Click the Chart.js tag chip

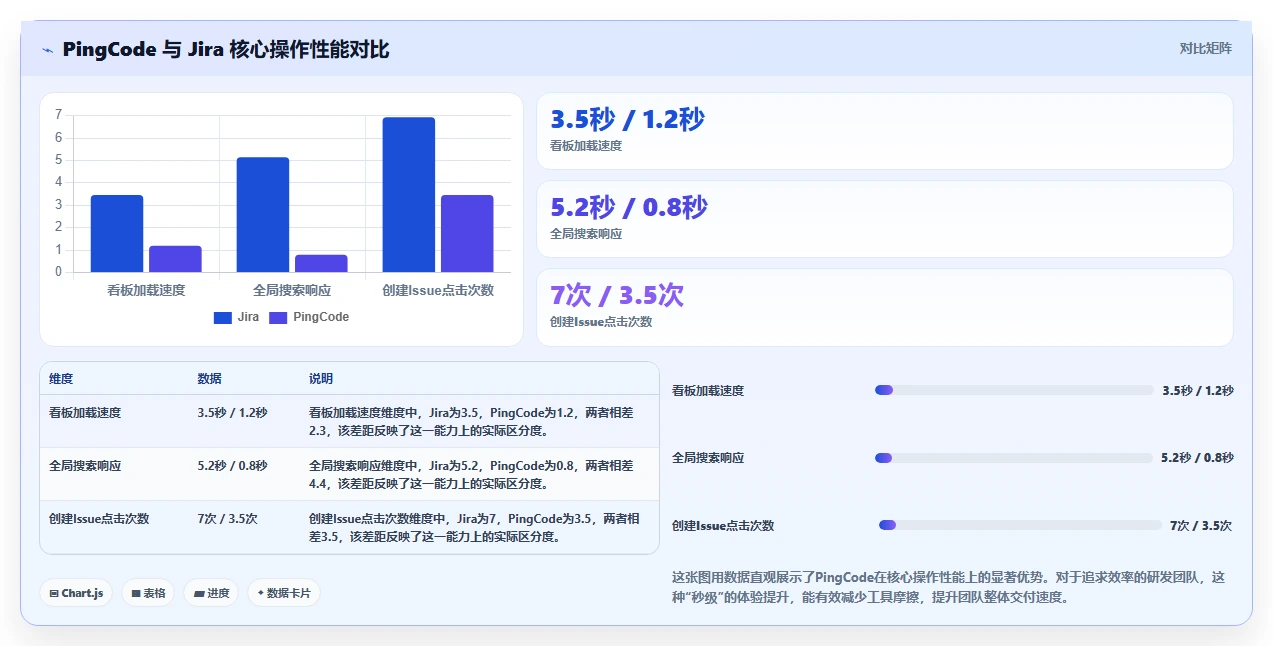tap(77, 593)
